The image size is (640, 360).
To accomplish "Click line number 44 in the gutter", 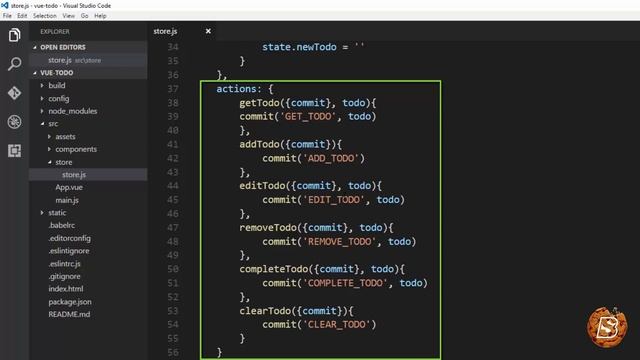I will point(173,186).
